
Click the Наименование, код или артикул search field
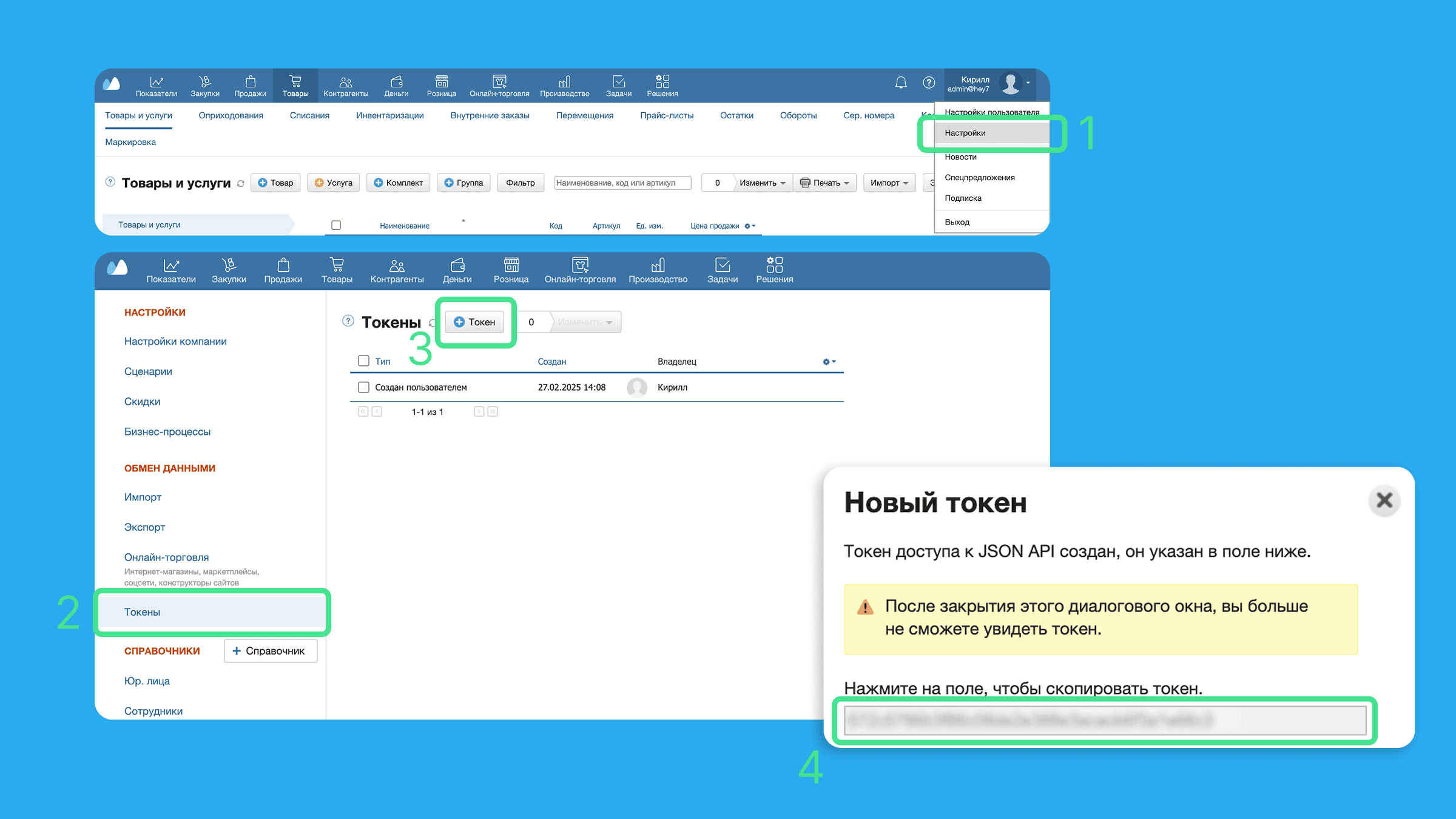click(622, 183)
